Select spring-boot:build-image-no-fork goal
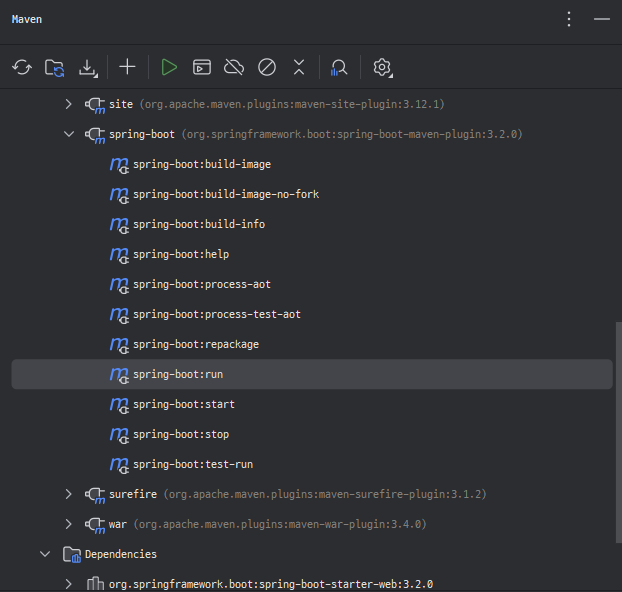The image size is (622, 592). 226,194
